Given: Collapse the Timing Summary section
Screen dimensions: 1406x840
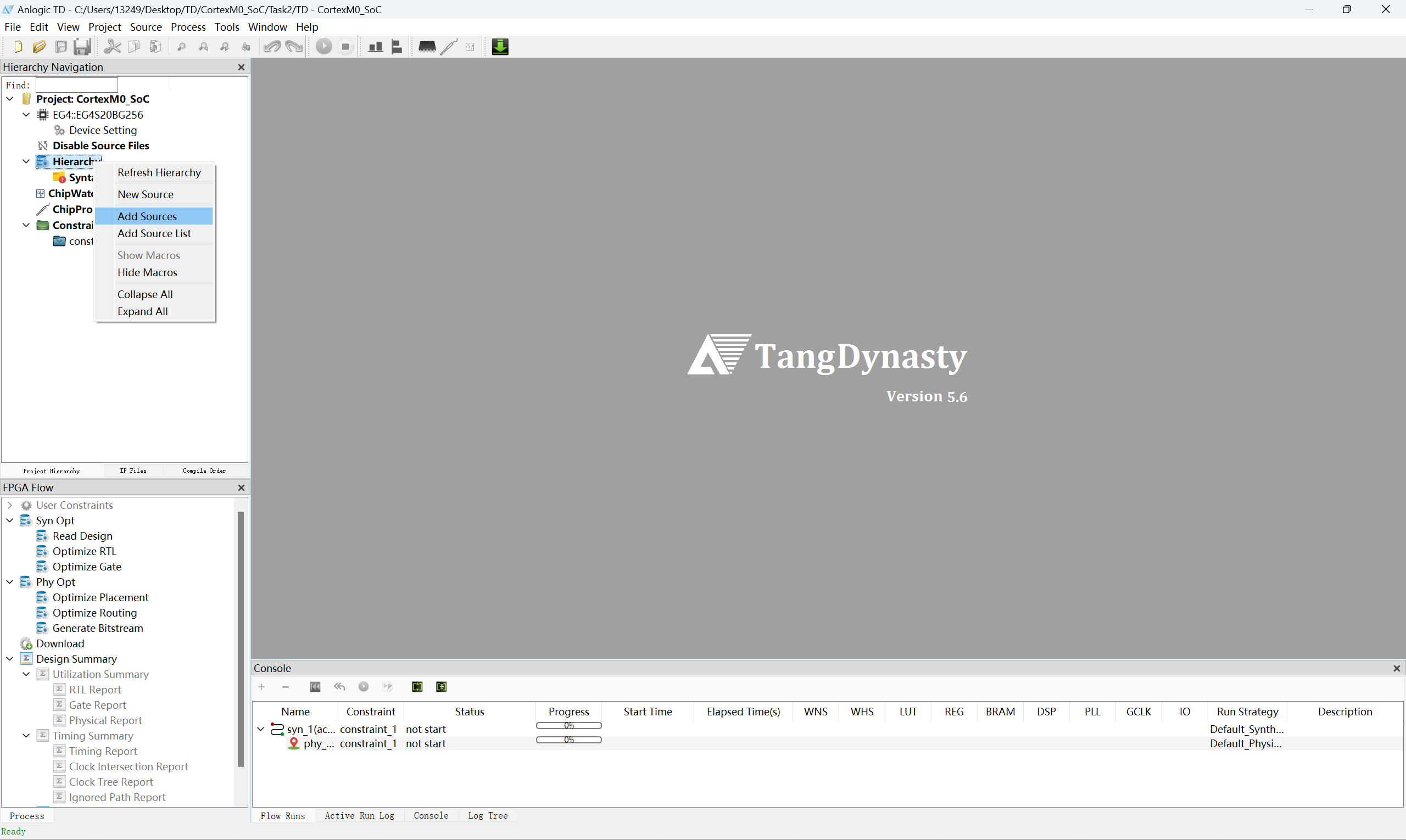Looking at the screenshot, I should [x=26, y=735].
